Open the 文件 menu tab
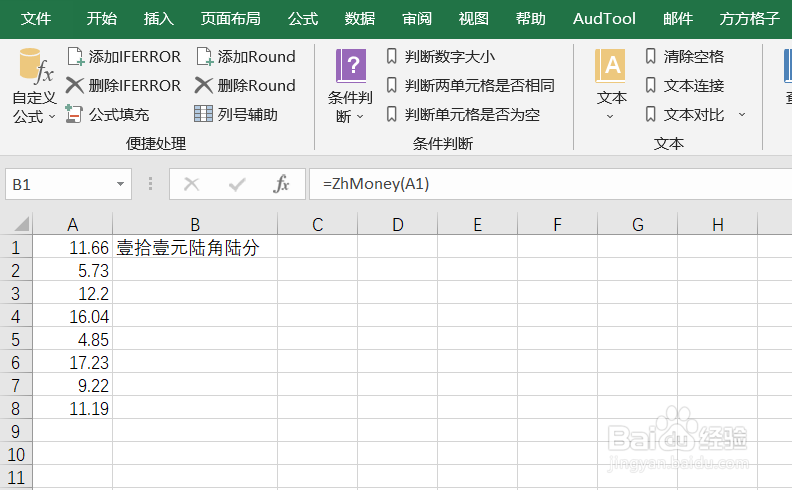Image resolution: width=792 pixels, height=490 pixels. (x=36, y=19)
